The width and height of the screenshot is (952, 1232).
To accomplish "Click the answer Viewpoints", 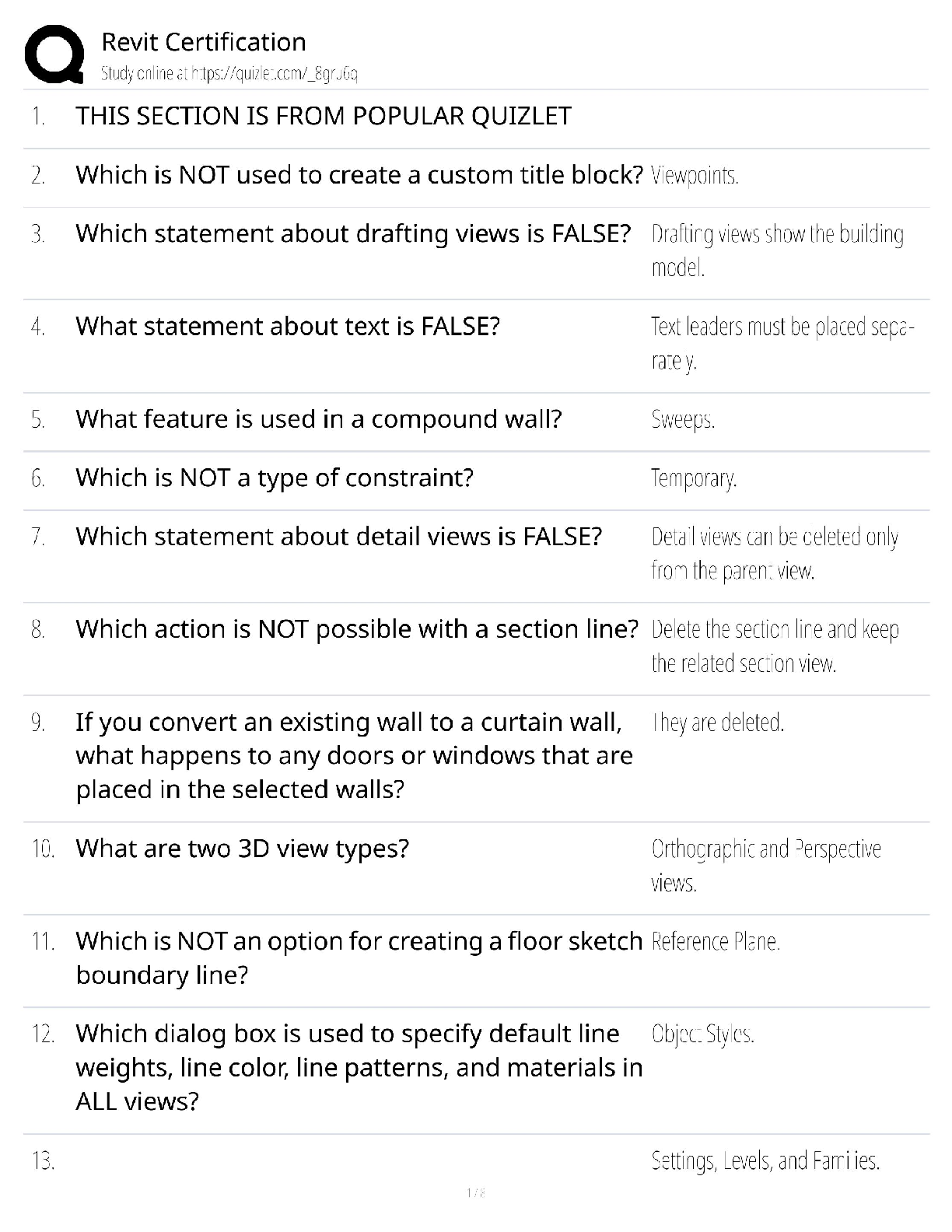I will point(695,176).
